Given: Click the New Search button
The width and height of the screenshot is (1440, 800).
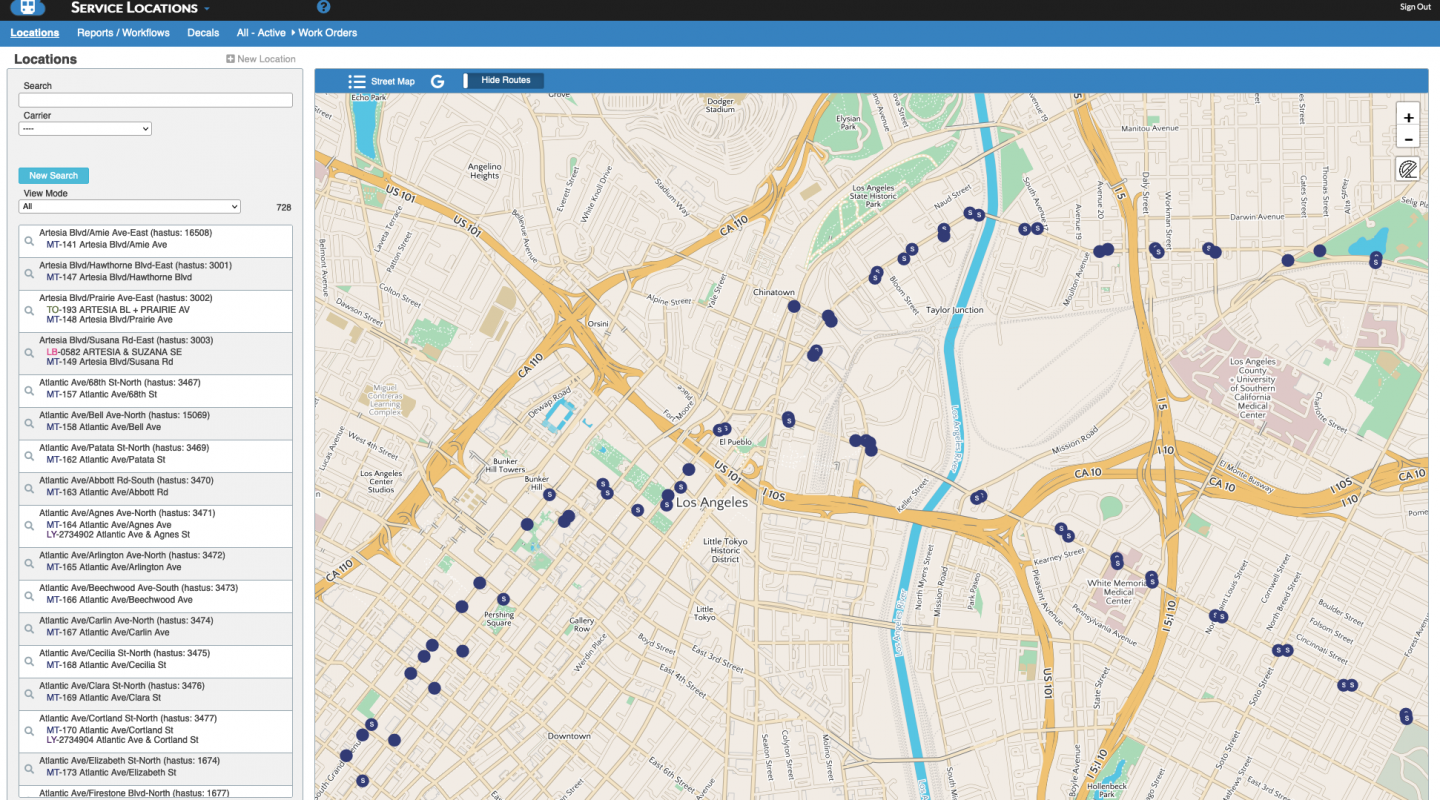Looking at the screenshot, I should pyautogui.click(x=53, y=175).
